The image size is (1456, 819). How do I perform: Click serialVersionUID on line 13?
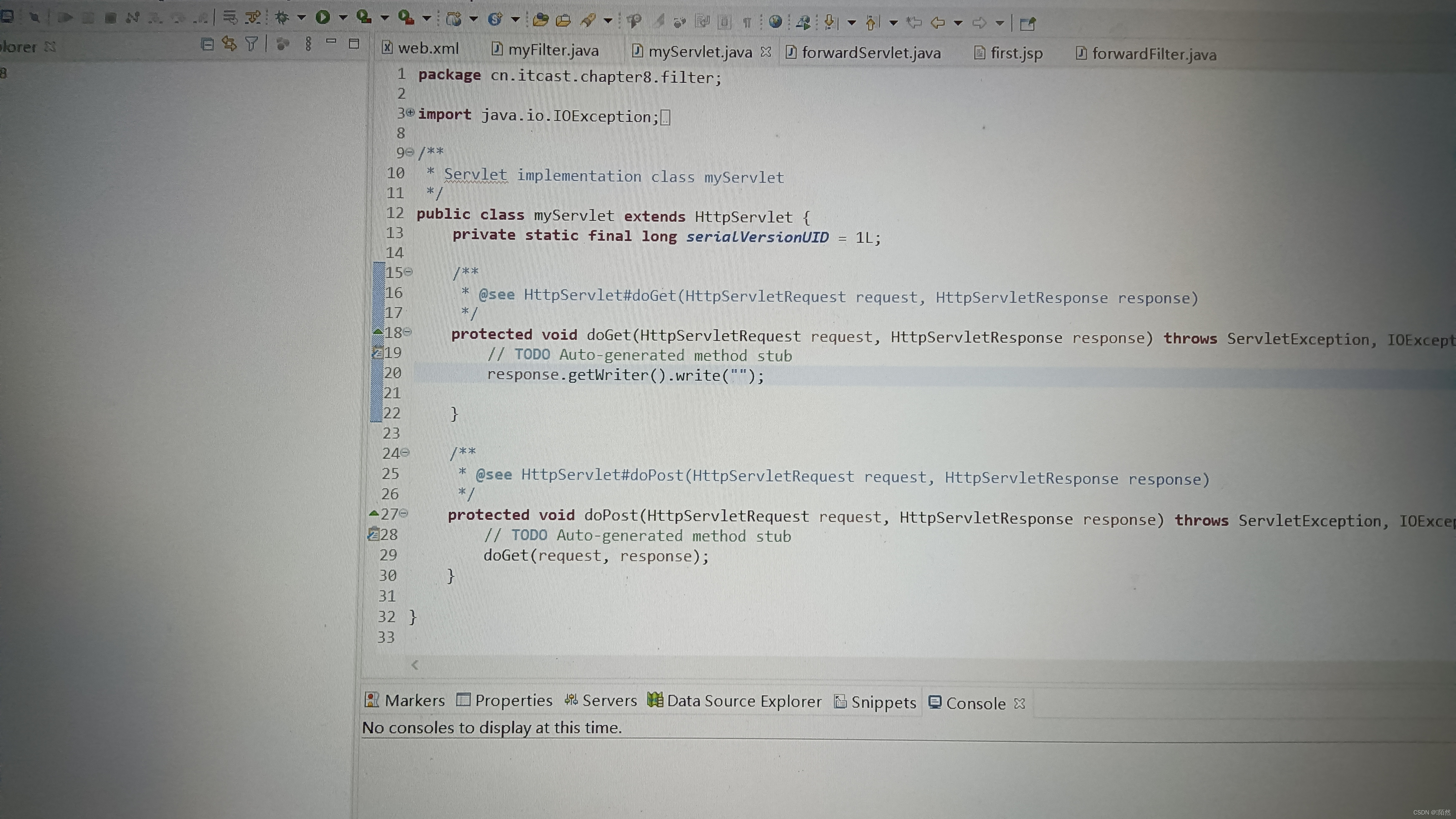click(757, 237)
